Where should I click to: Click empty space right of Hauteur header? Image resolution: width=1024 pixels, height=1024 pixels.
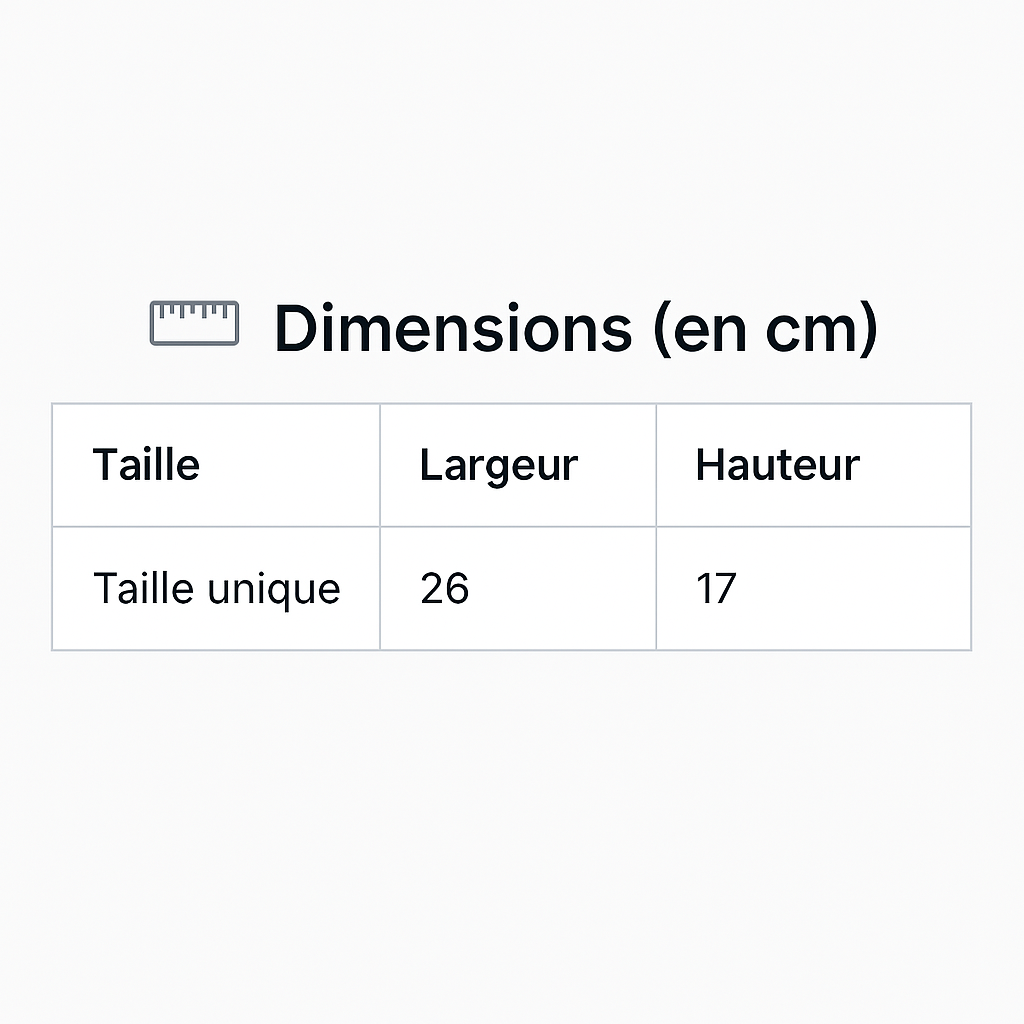pyautogui.click(x=916, y=465)
